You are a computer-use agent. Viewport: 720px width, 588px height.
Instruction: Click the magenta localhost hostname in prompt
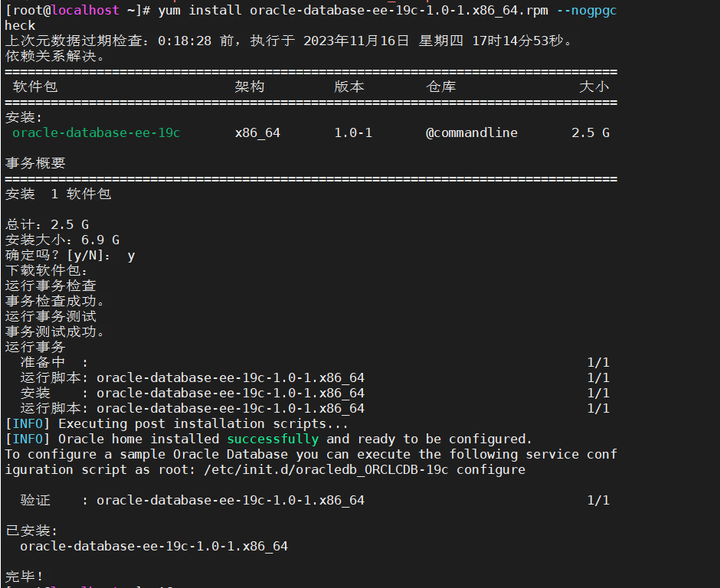(x=85, y=10)
